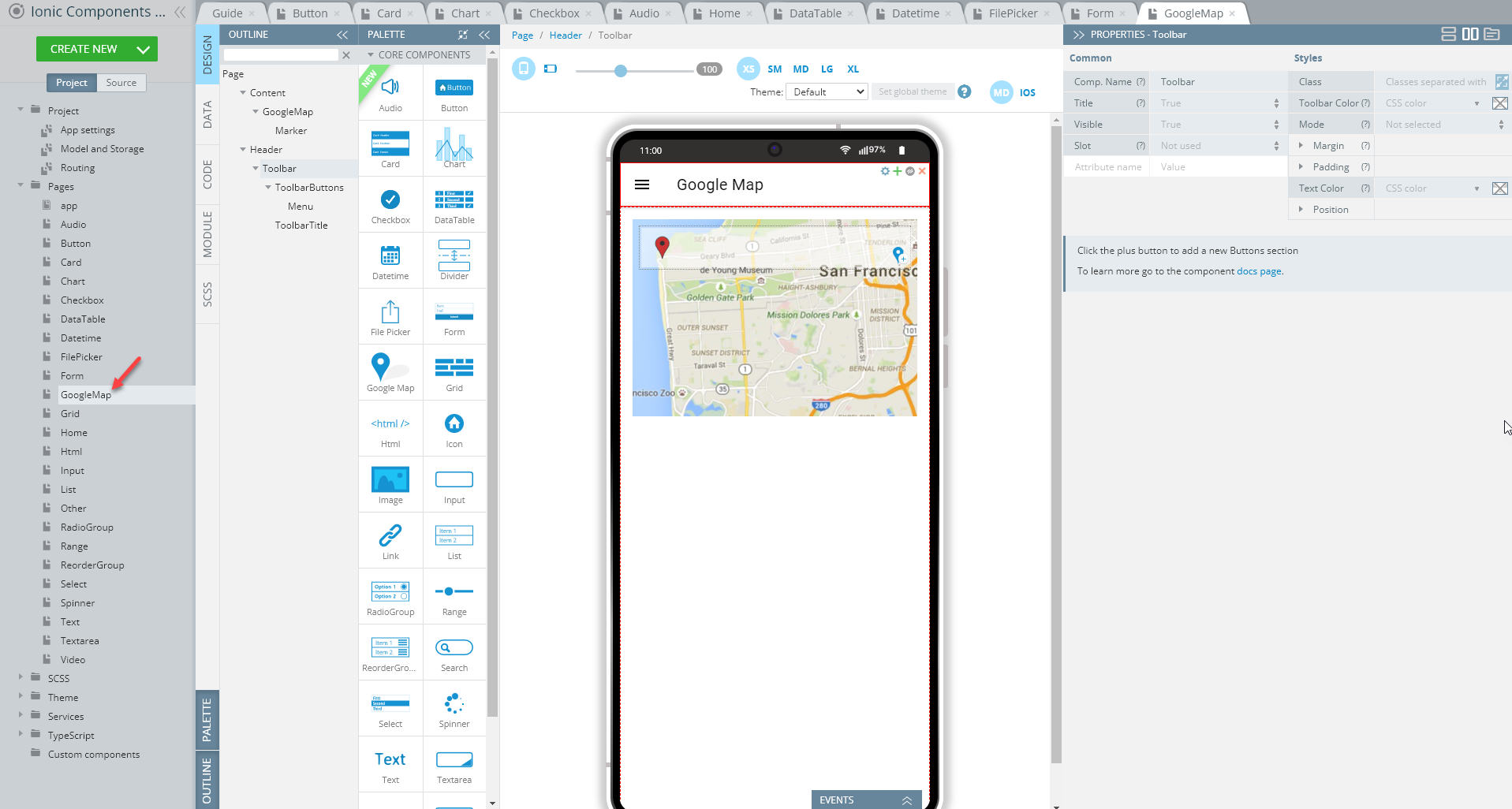The height and width of the screenshot is (809, 1512).
Task: Clear the outline search field
Action: (346, 54)
